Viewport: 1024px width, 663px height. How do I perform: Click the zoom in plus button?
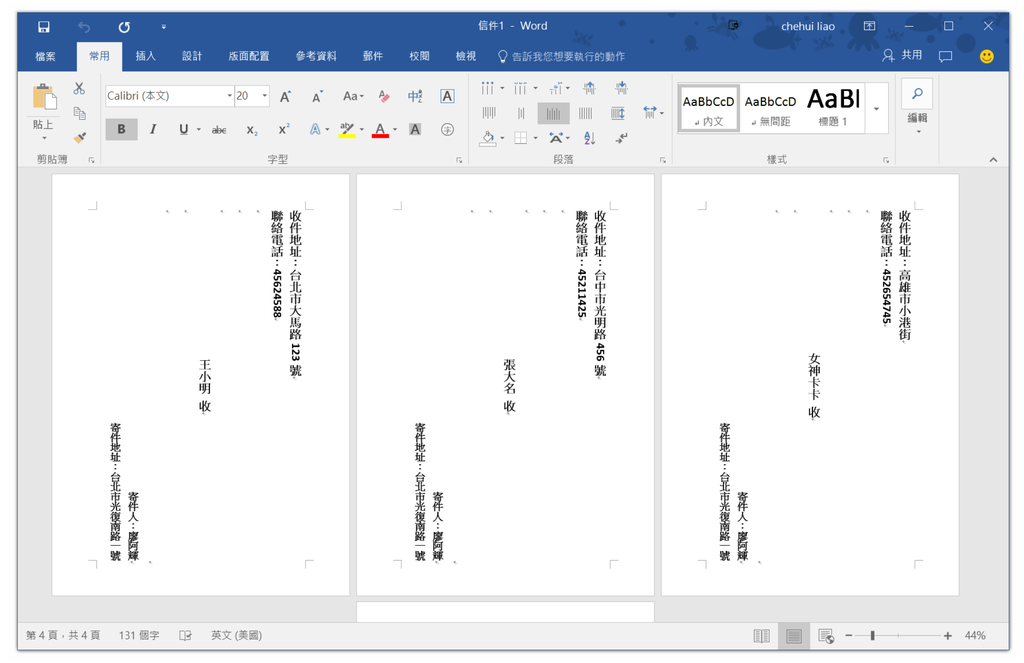coord(948,636)
